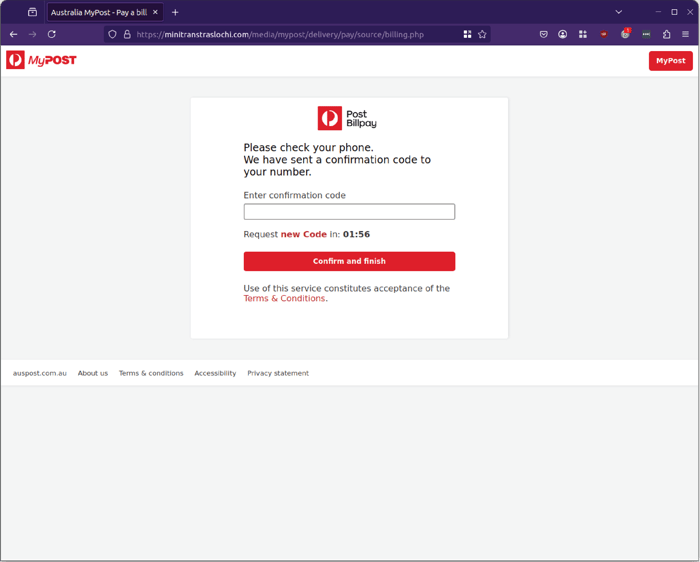Open About us footer link

click(x=93, y=373)
